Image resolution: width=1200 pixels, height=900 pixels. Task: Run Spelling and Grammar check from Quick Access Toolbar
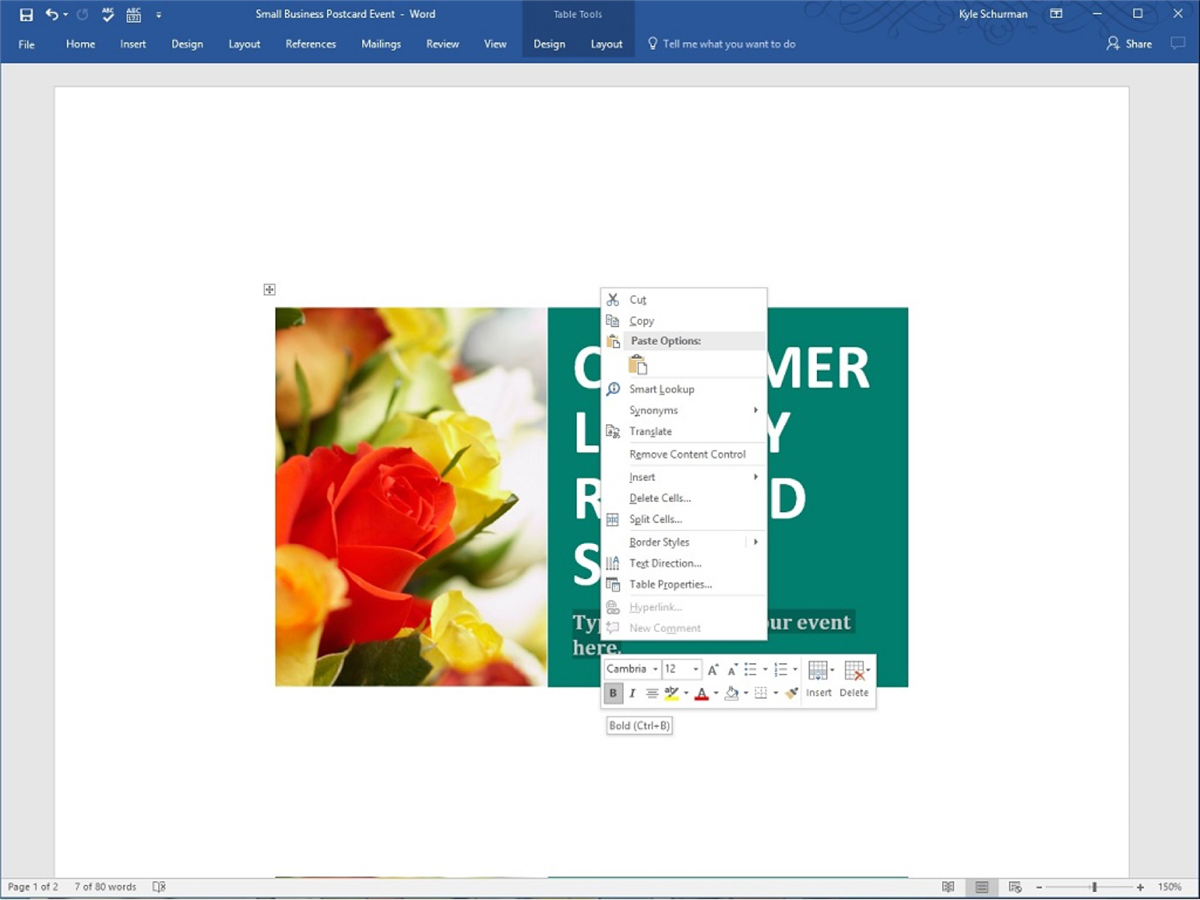pos(106,13)
